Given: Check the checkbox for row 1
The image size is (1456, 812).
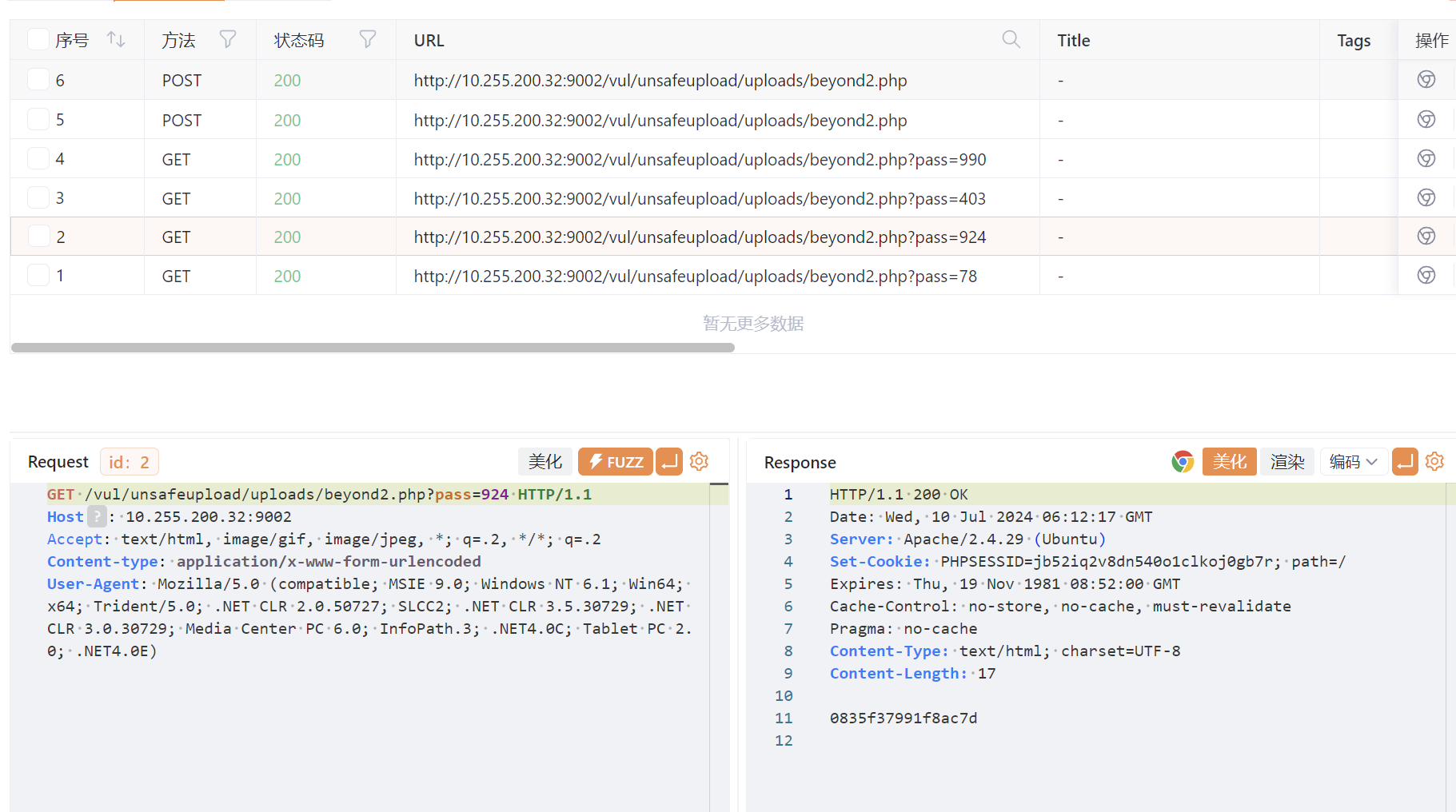Looking at the screenshot, I should click(38, 275).
